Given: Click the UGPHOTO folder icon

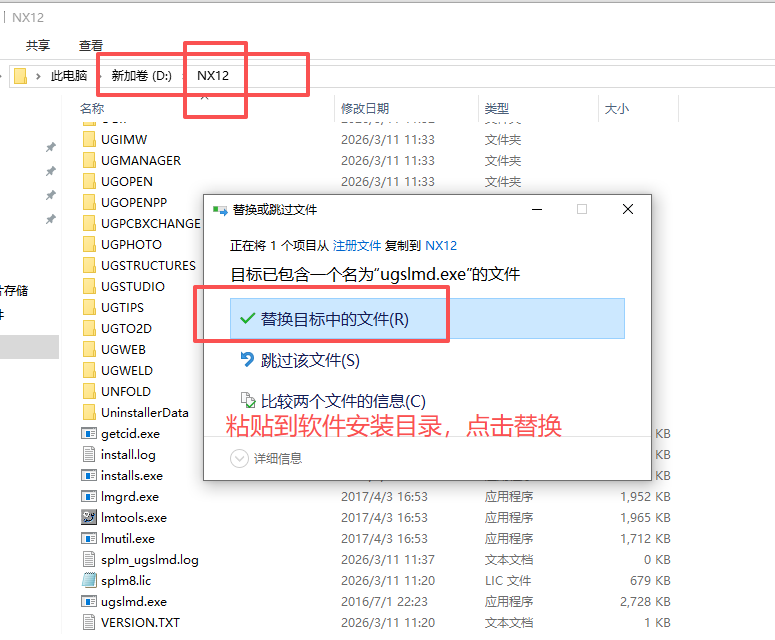Looking at the screenshot, I should [89, 245].
